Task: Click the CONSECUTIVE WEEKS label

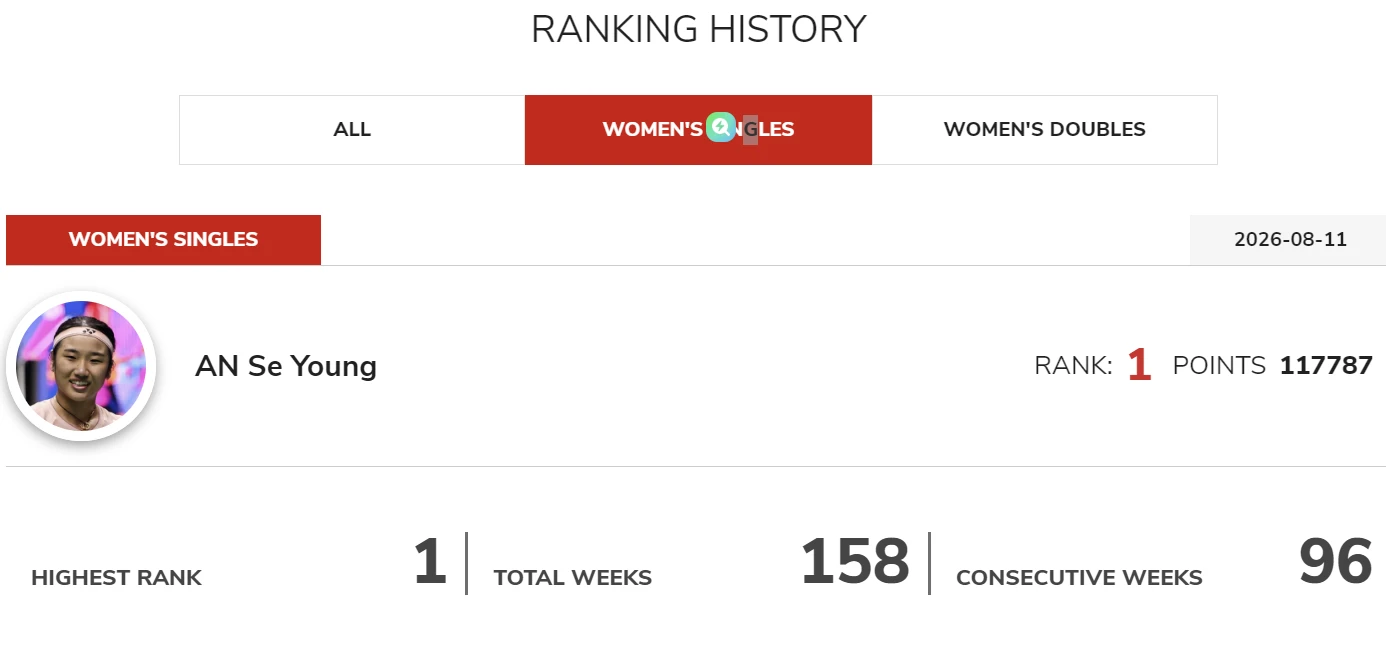Action: 1079,578
